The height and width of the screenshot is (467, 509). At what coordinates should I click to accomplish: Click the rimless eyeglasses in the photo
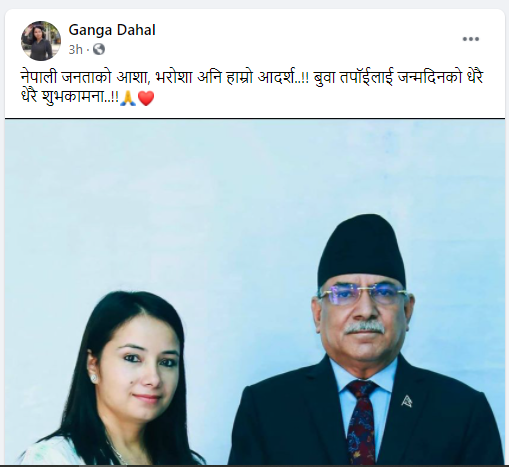363,294
